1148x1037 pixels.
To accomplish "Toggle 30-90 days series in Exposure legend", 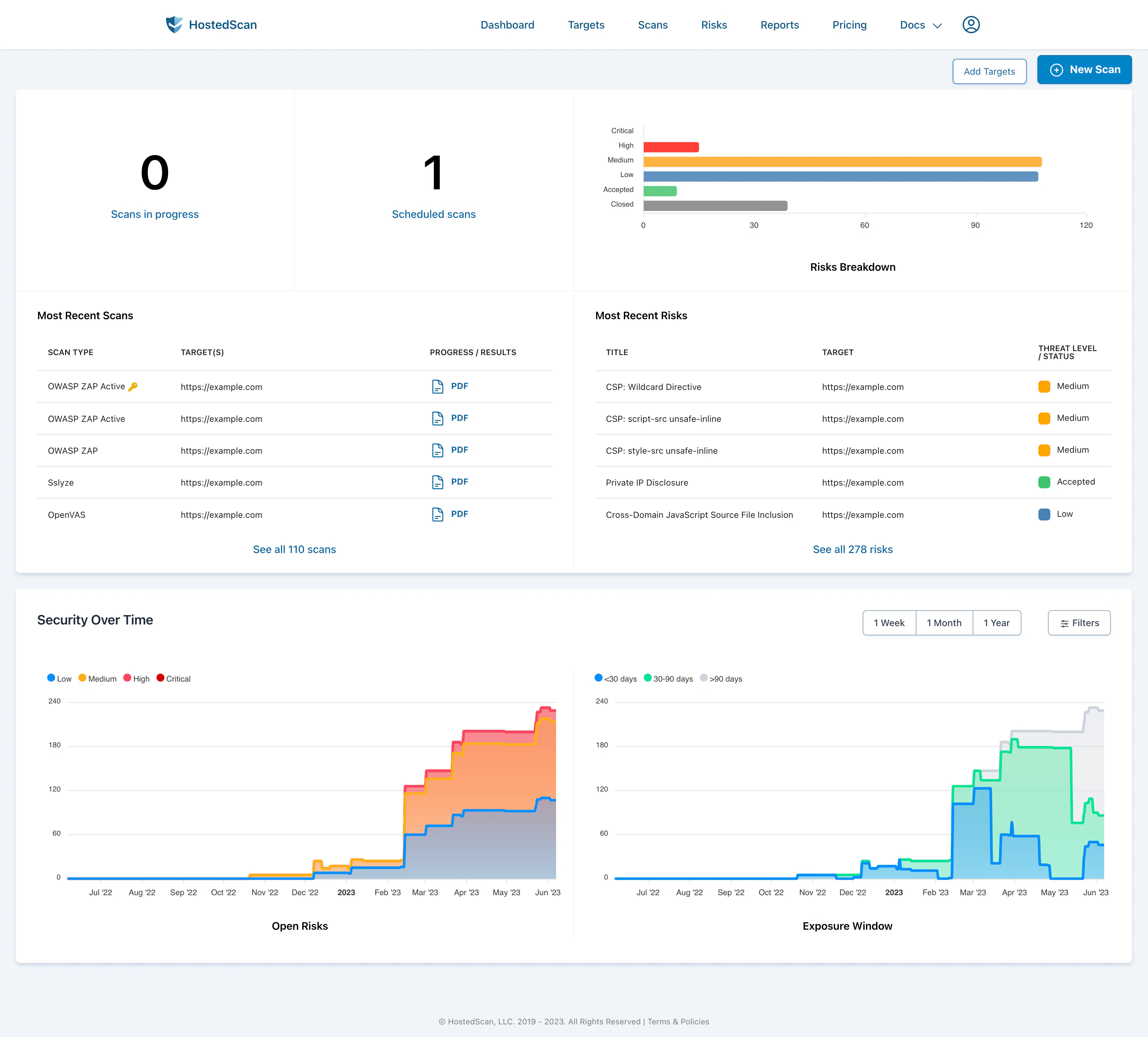I will point(669,679).
